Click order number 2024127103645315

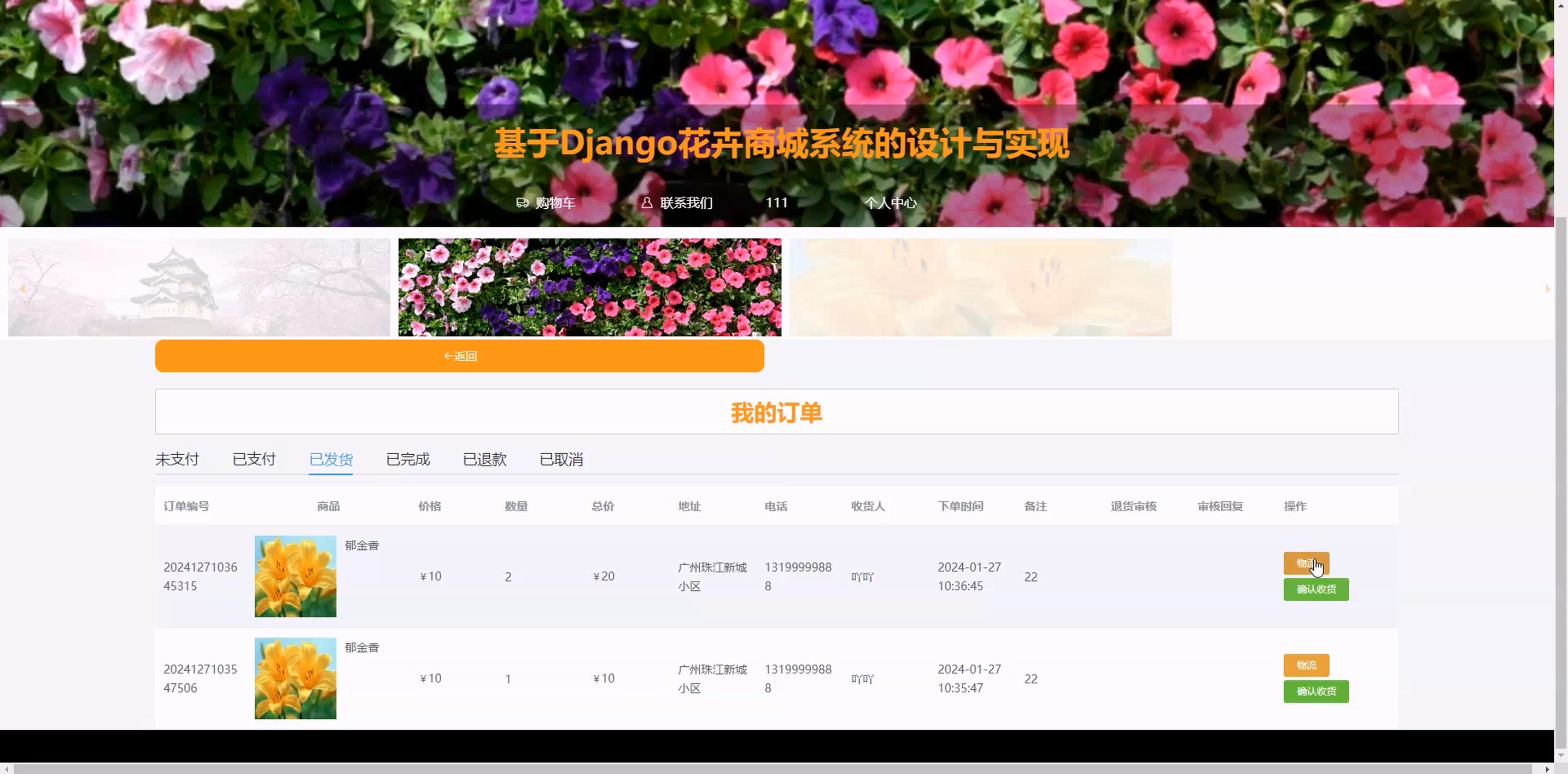pos(200,576)
